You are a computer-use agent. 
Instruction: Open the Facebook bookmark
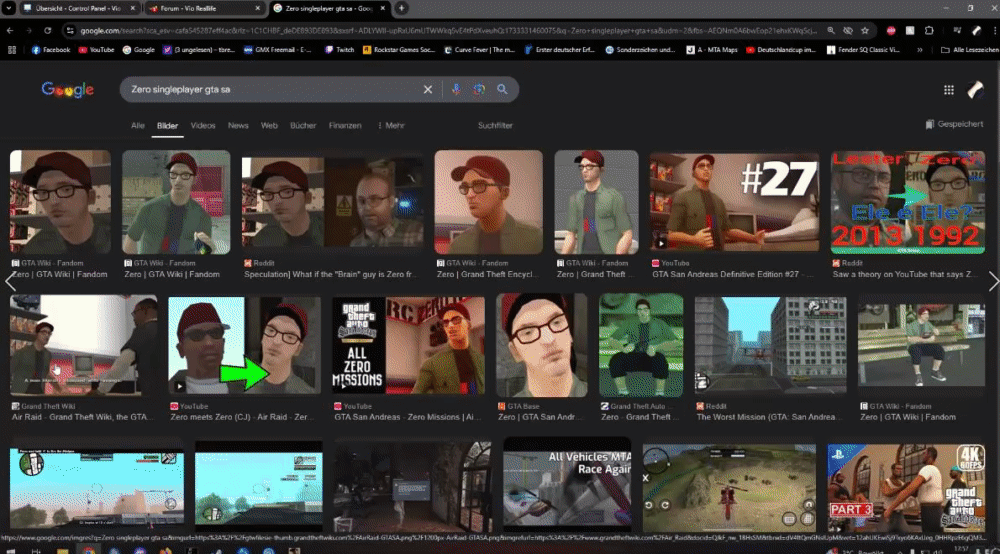click(51, 50)
